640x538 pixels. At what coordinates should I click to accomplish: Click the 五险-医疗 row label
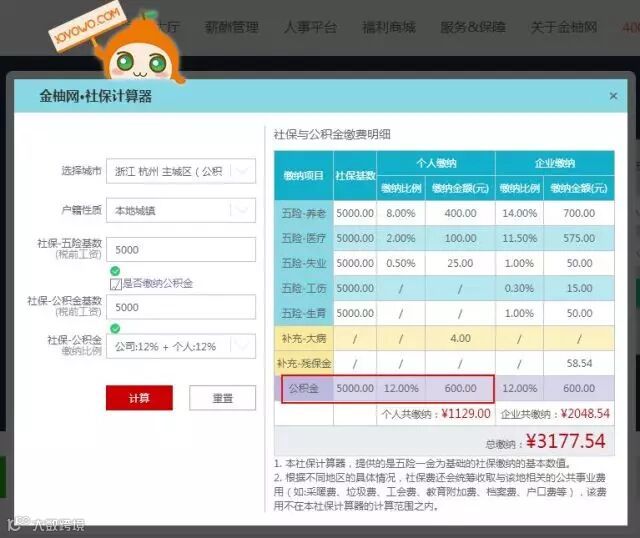pyautogui.click(x=304, y=238)
